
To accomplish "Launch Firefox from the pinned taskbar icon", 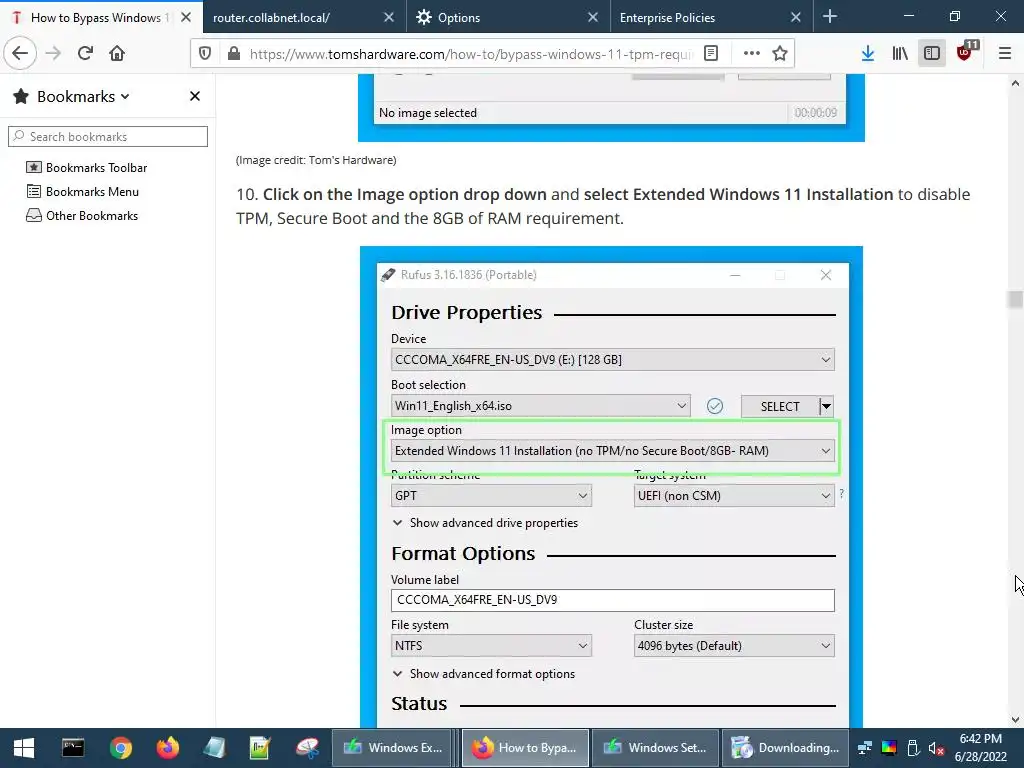I will point(167,748).
